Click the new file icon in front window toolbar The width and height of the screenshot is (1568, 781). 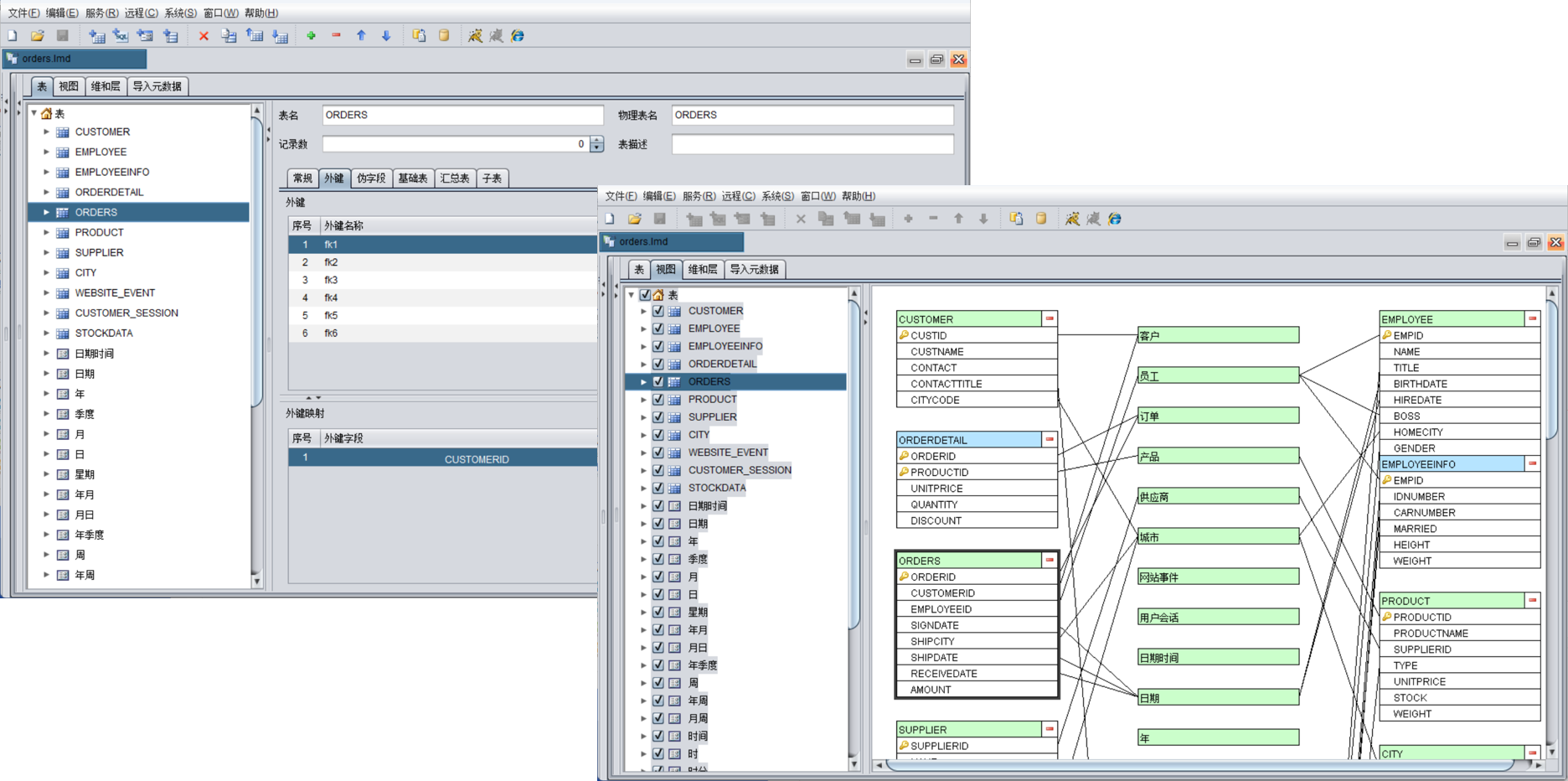610,219
